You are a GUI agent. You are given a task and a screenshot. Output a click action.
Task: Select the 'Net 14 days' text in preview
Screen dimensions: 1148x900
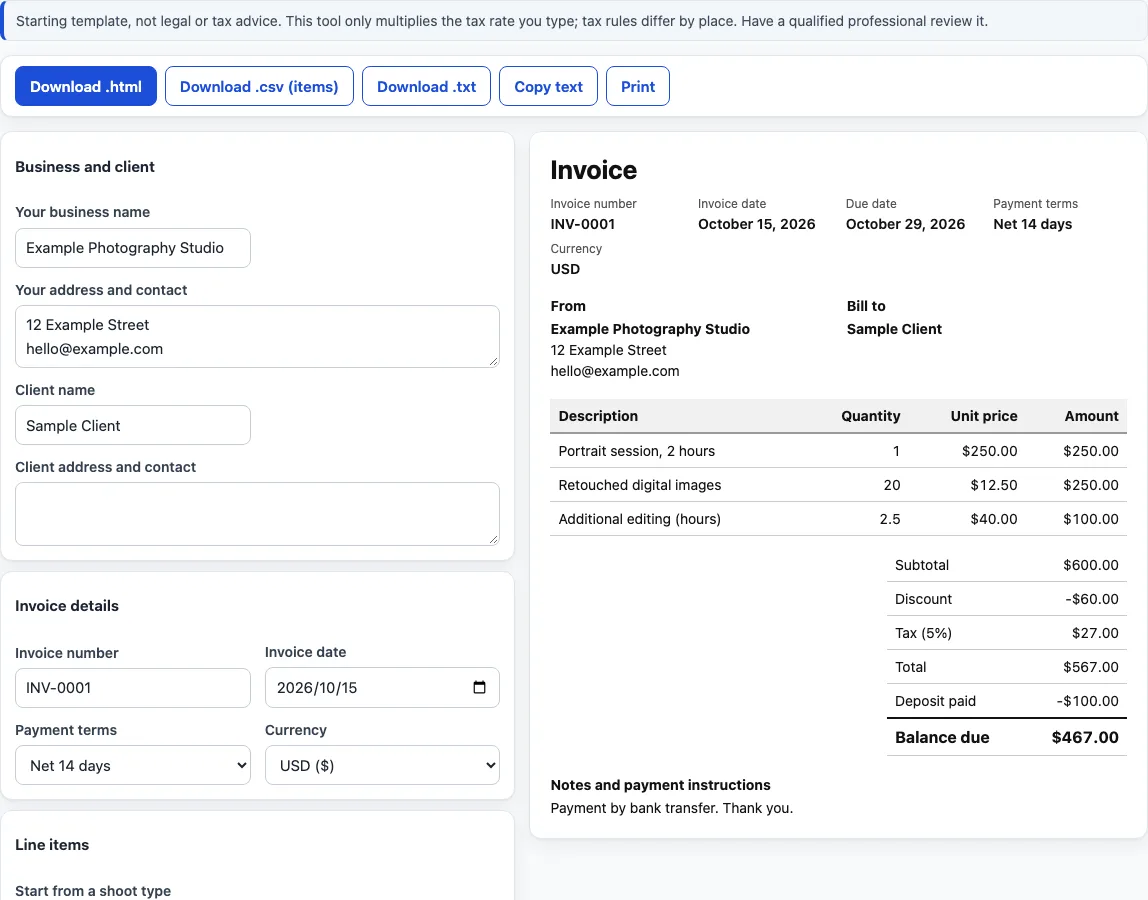(x=1032, y=224)
